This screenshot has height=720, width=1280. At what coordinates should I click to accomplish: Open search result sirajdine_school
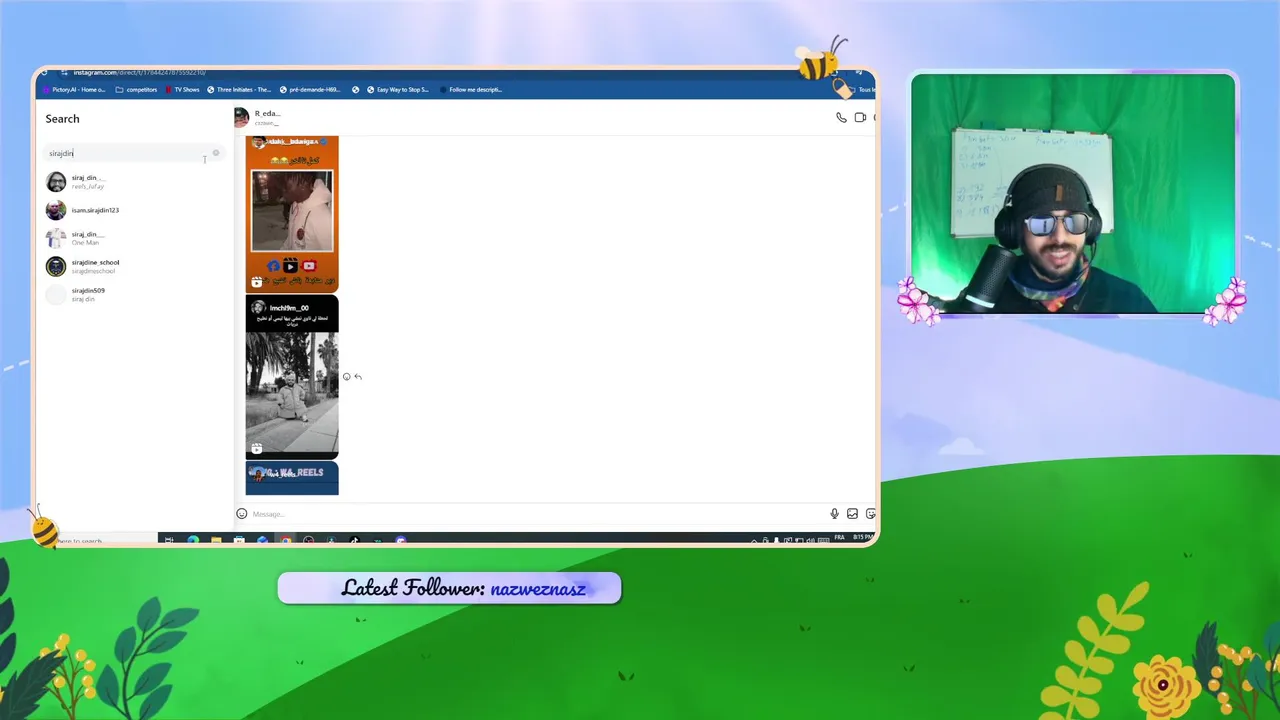coord(133,266)
